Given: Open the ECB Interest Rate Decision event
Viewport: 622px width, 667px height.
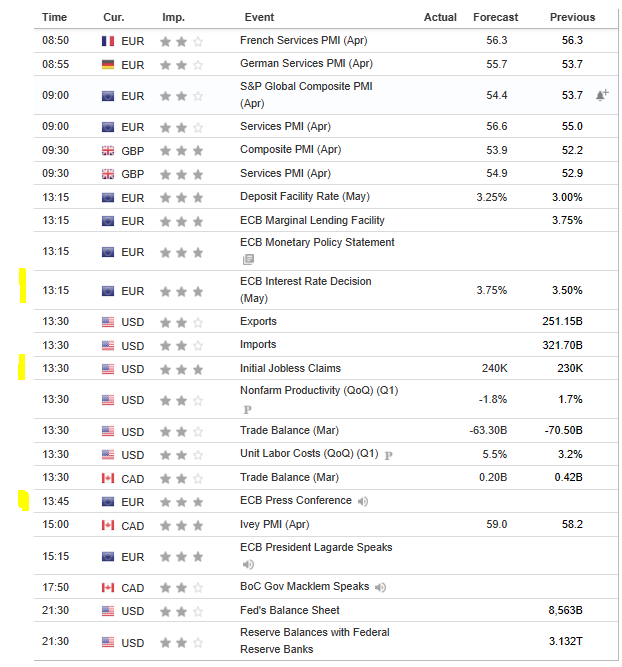Looking at the screenshot, I should click(305, 281).
